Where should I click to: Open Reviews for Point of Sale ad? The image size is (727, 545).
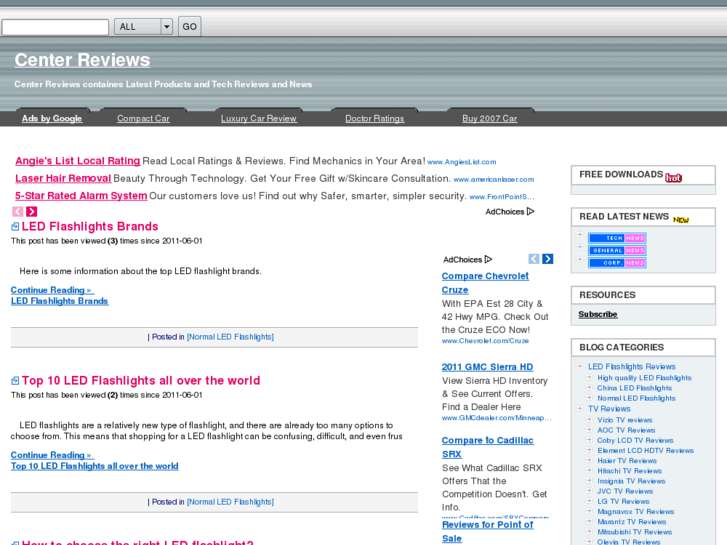(x=487, y=532)
